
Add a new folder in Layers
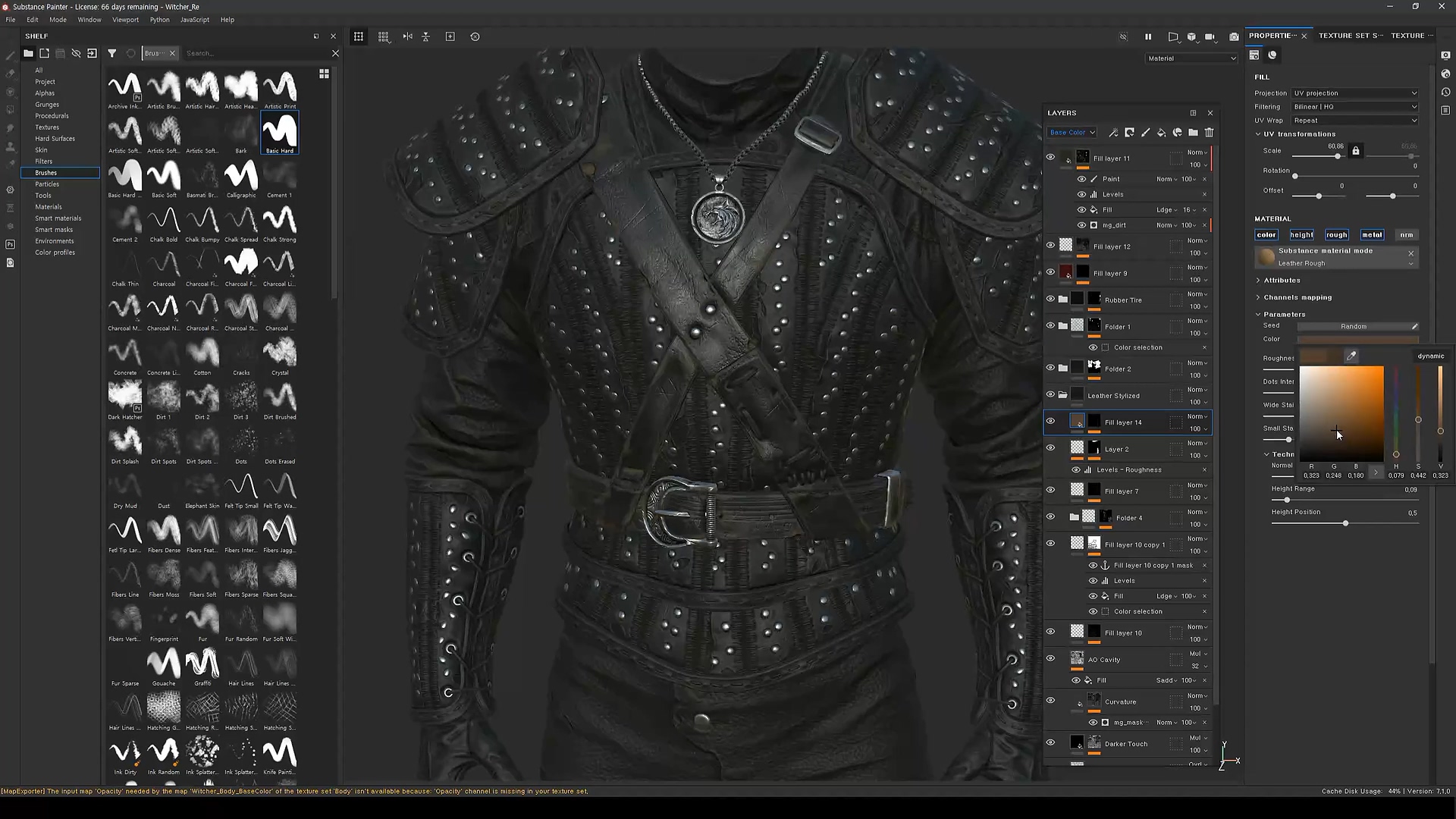1193,133
